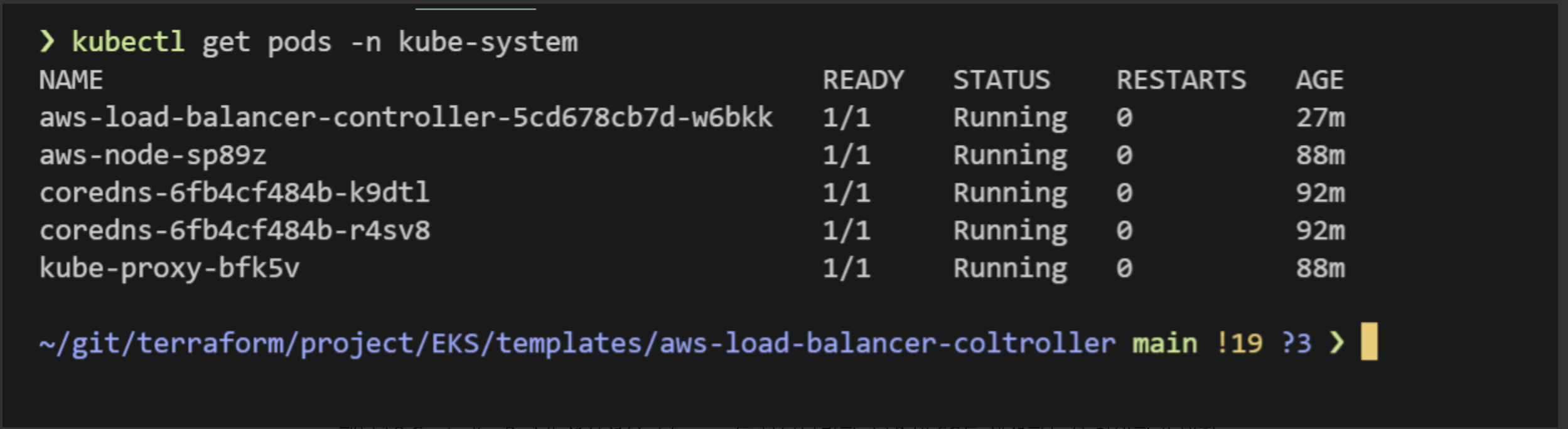This screenshot has width=1568, height=429.
Task: Select pod name coredns-6fb4cf484b-r4sv8
Action: 235,230
